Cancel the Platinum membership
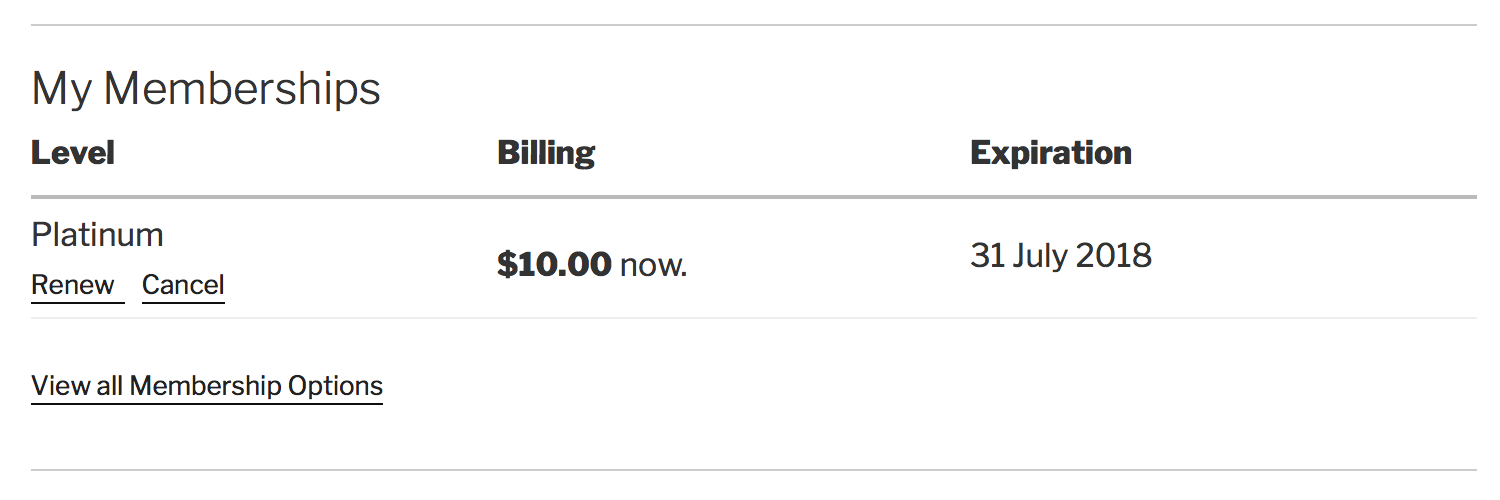 [183, 285]
